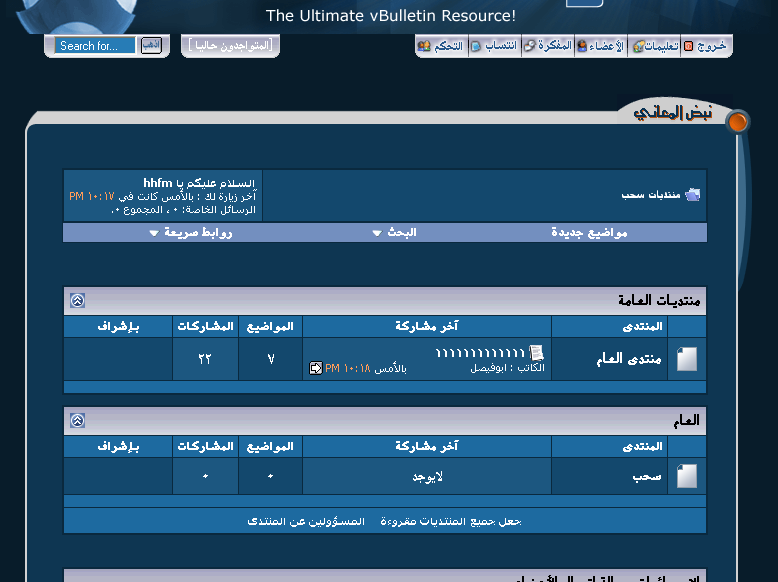Click the orange round button near نبض المعاني

point(737,122)
